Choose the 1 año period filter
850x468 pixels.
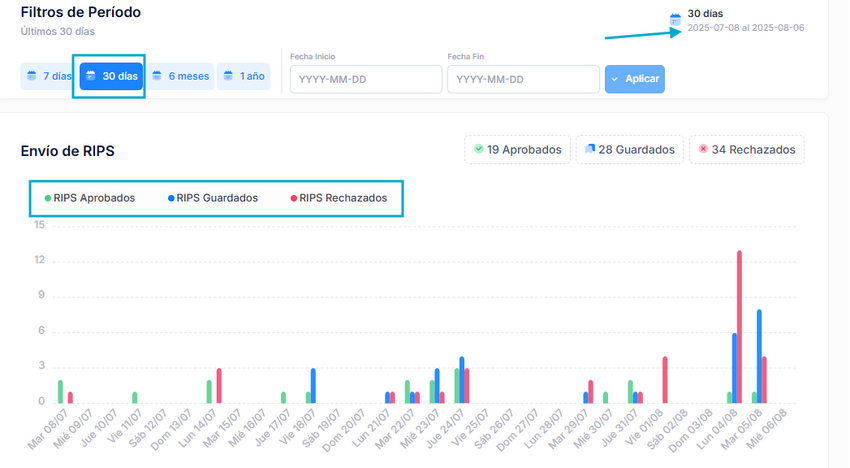pyautogui.click(x=243, y=76)
